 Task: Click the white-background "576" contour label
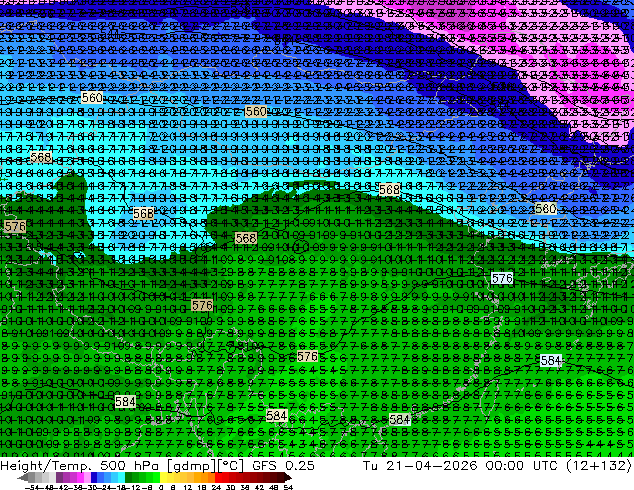pos(502,278)
